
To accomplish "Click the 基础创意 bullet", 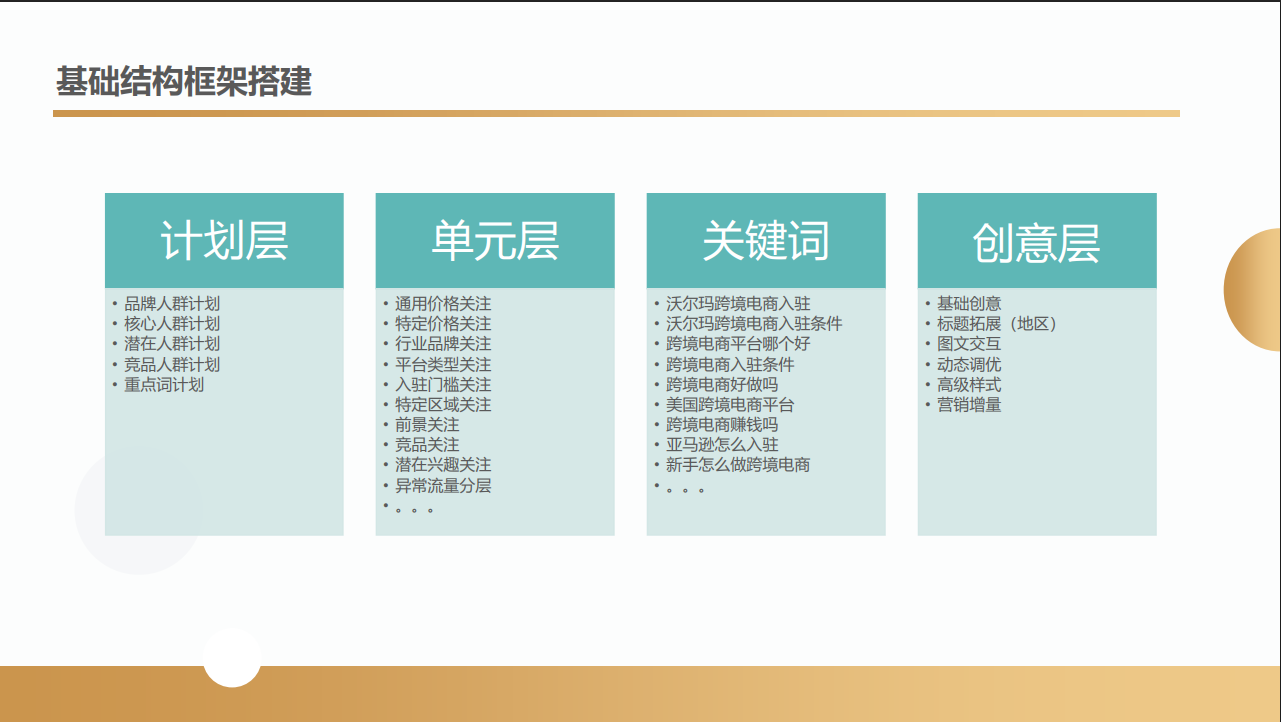I will pos(969,304).
